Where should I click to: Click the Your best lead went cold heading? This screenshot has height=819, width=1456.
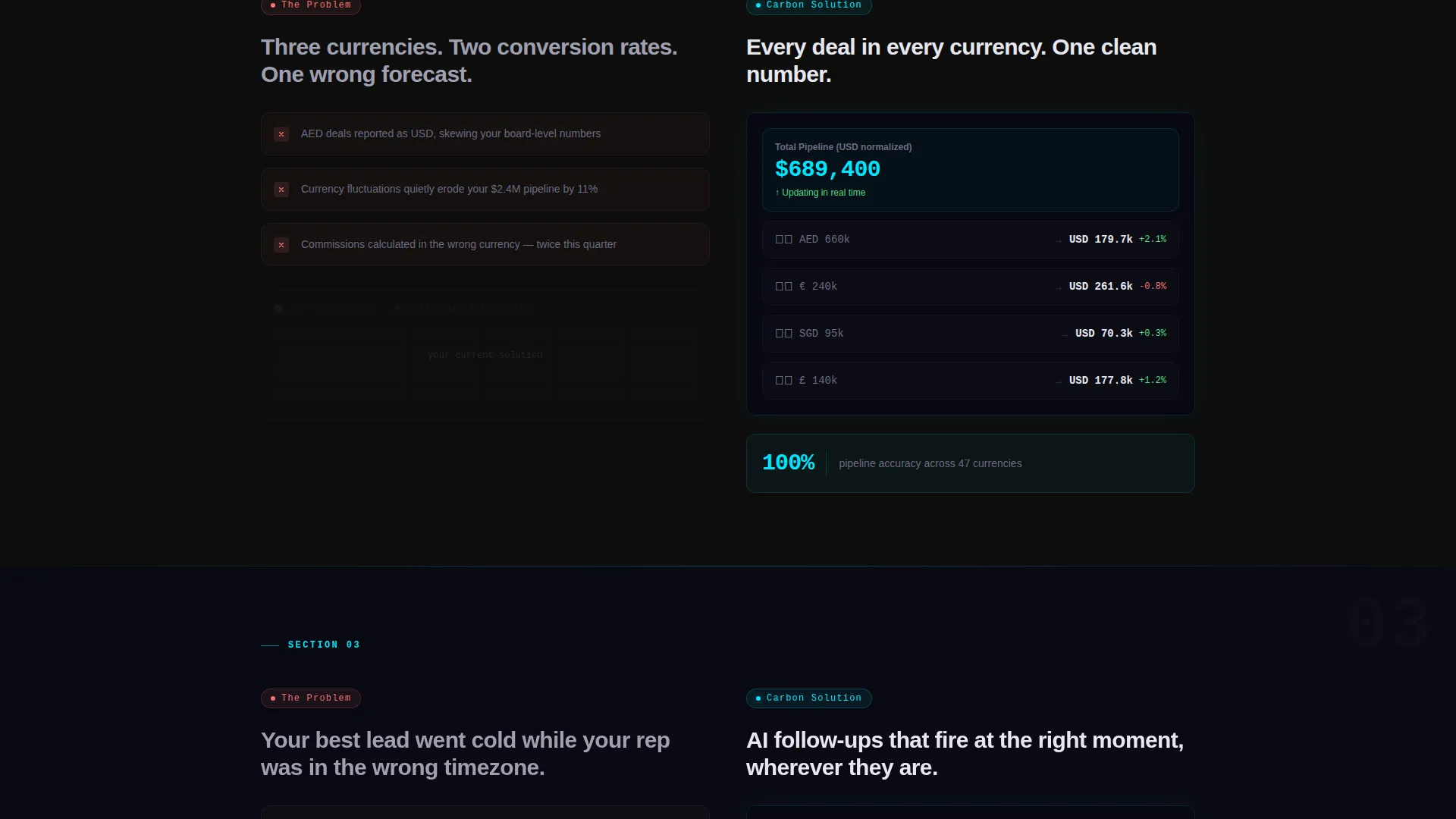point(465,754)
